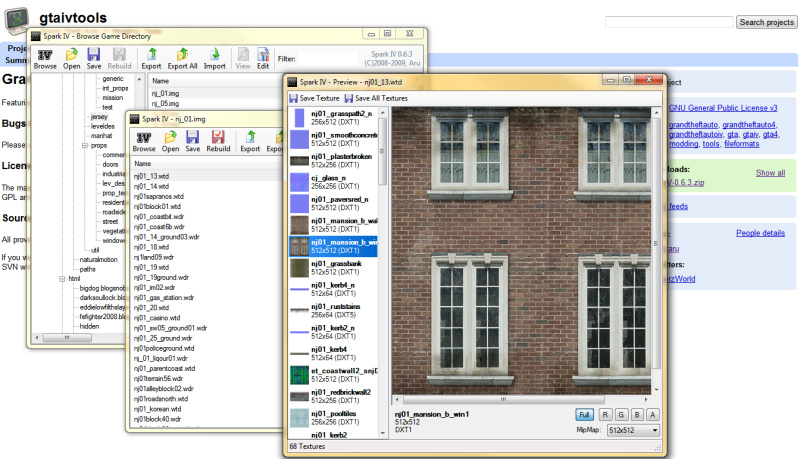Select manhat folder in directory tree
Viewport: 800px width, 459px height.
coord(101,136)
